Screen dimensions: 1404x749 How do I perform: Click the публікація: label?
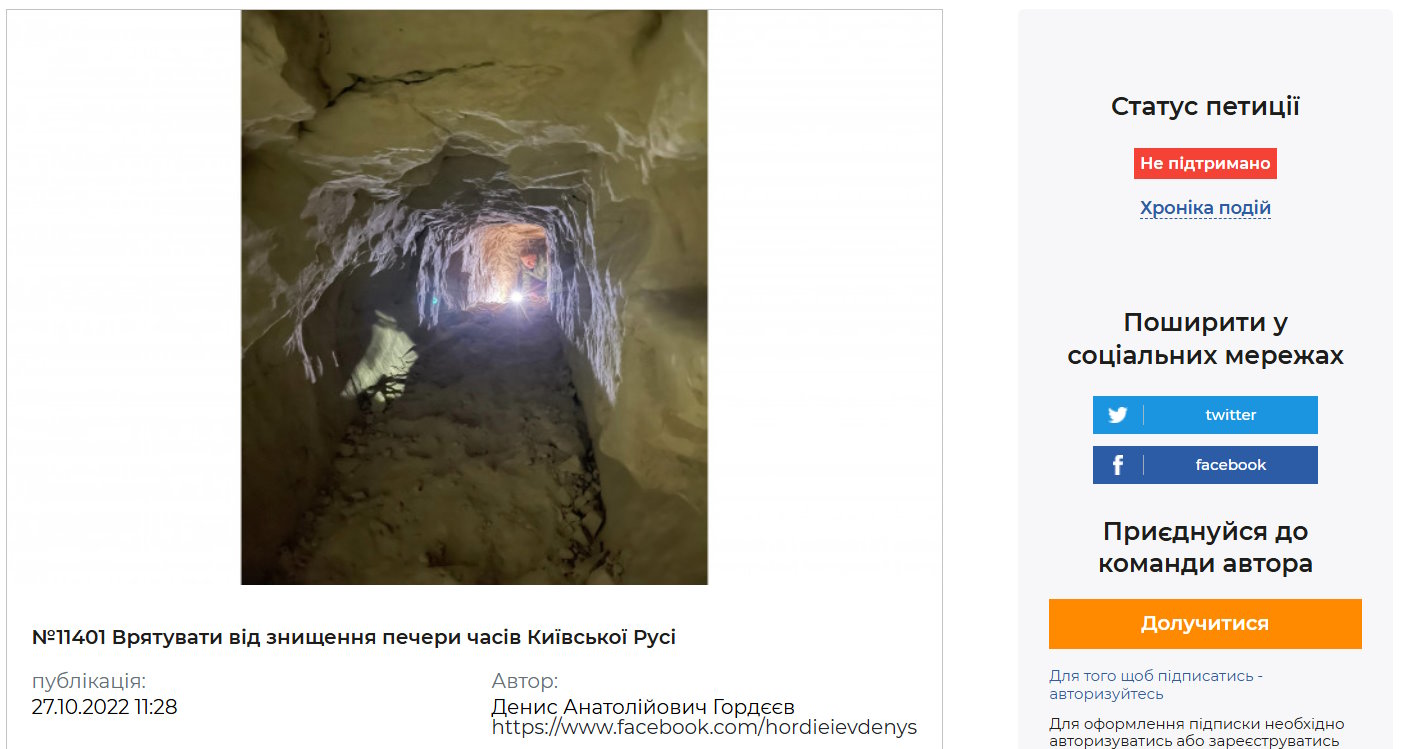click(89, 681)
